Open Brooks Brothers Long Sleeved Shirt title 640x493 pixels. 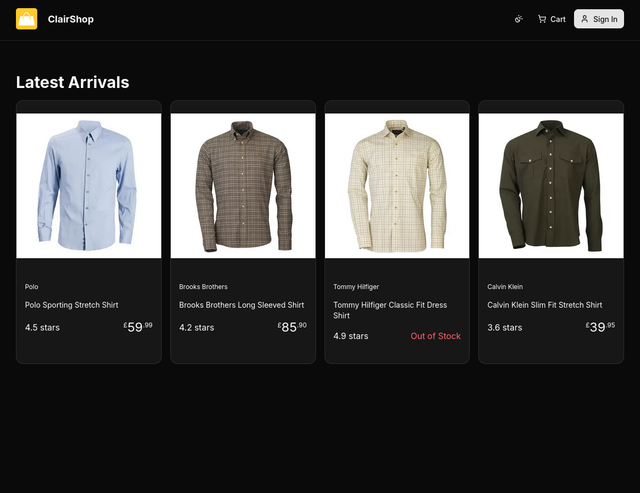coord(241,305)
